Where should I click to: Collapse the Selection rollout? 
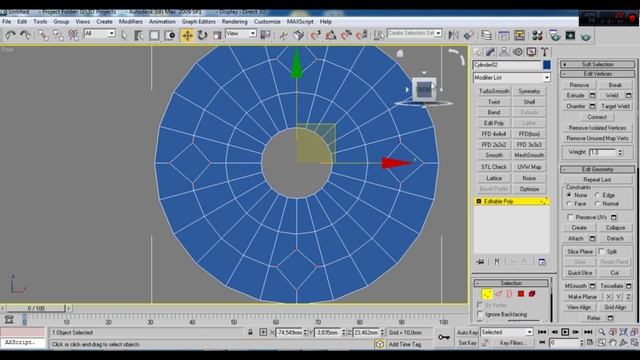(x=511, y=283)
